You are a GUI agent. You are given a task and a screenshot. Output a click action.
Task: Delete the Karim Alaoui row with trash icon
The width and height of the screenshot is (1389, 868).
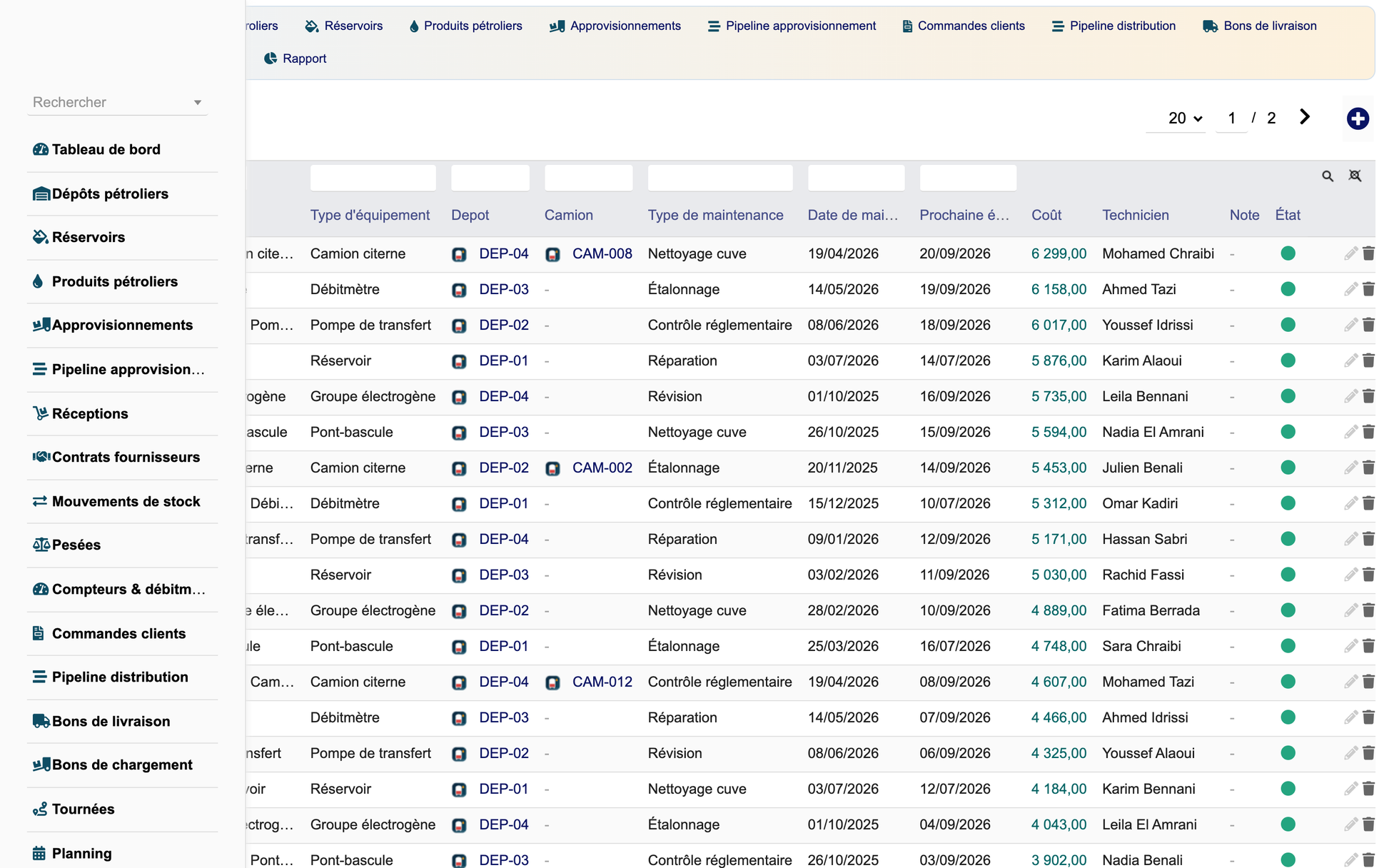click(x=1368, y=360)
